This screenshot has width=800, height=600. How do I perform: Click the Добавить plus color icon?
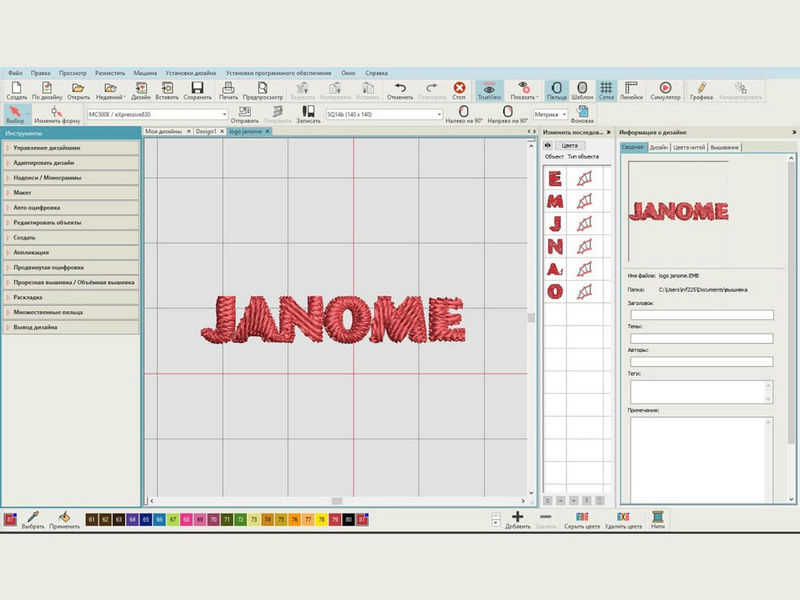click(x=518, y=520)
